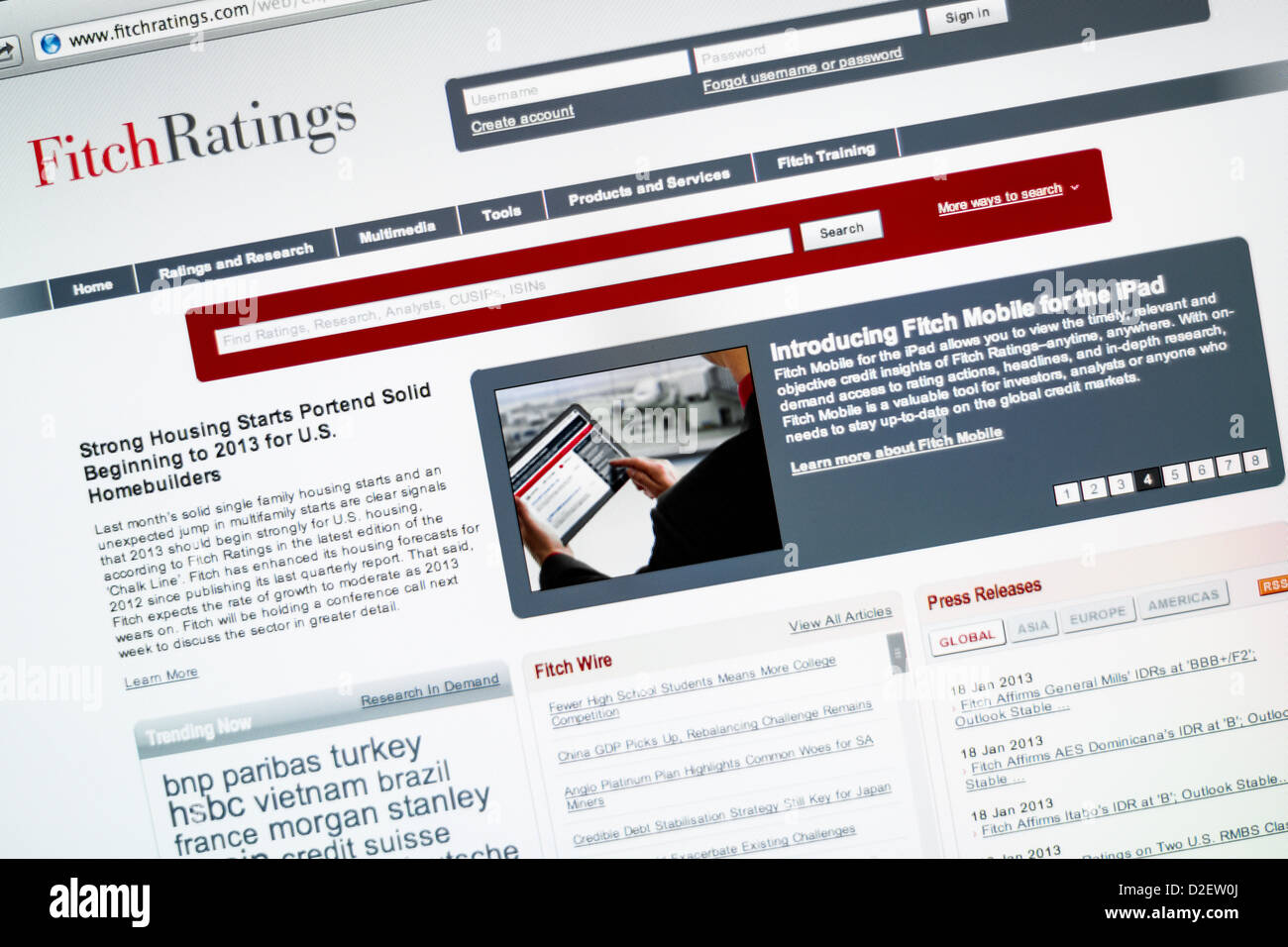The image size is (1288, 947).
Task: Open Anglo Platinum Plan article
Action: coord(719,770)
